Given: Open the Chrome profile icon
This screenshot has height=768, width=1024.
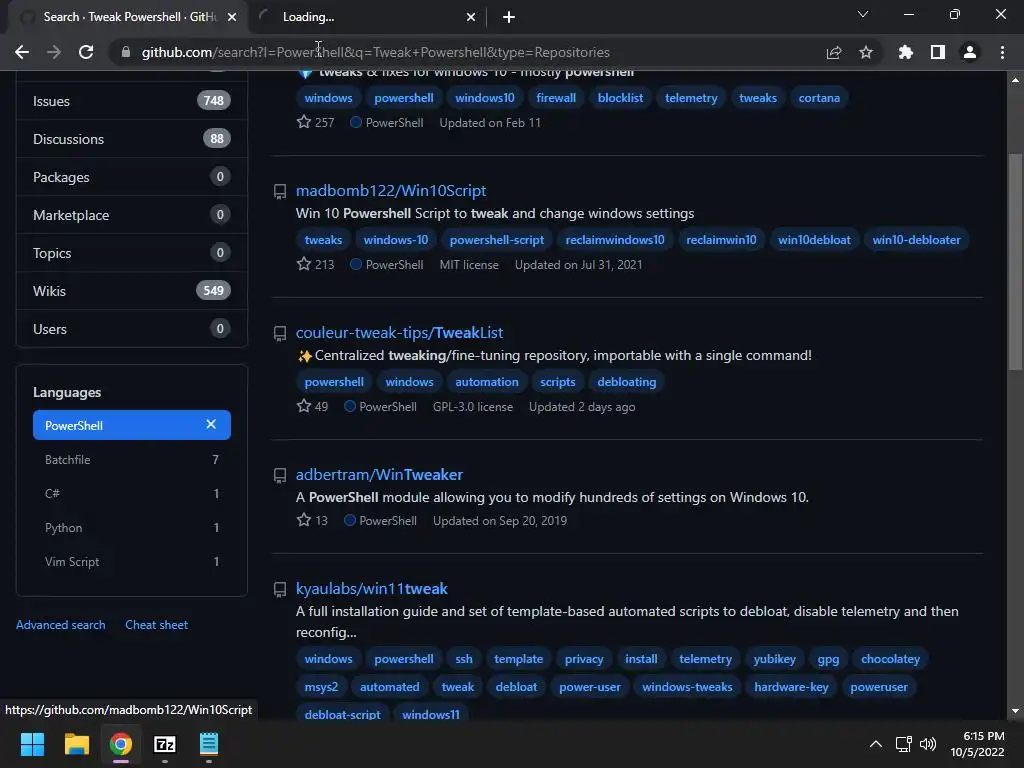Looking at the screenshot, I should click(970, 52).
